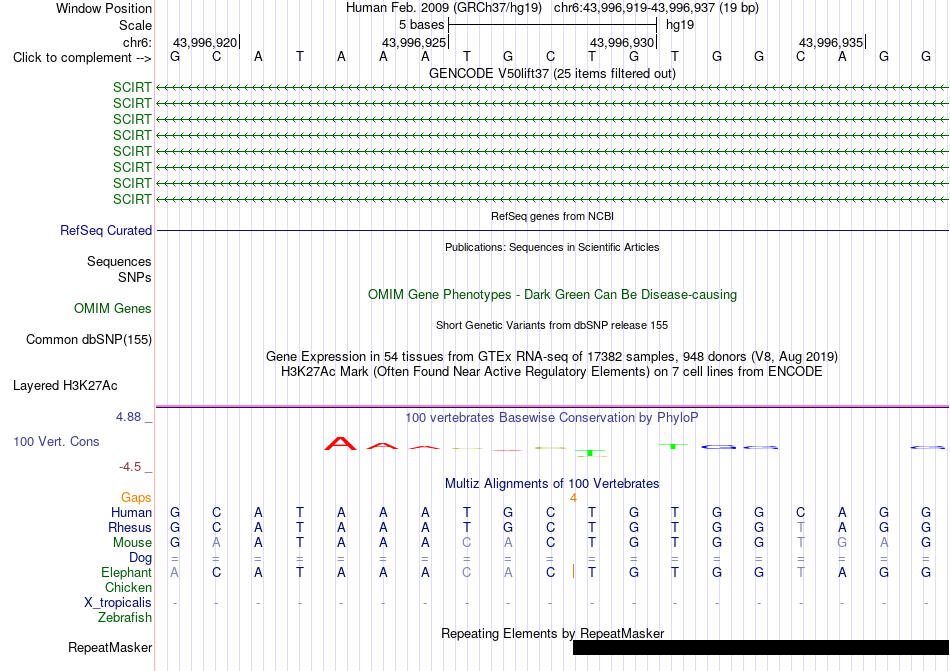Open the Sequences track label

pos(119,261)
